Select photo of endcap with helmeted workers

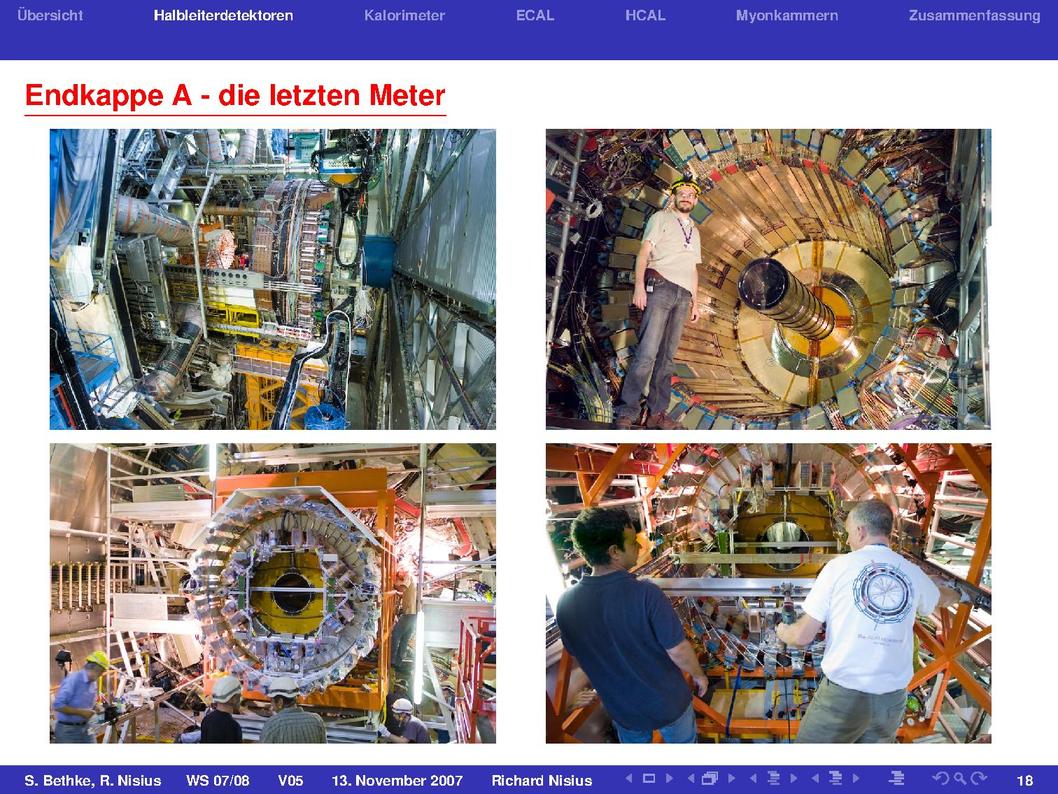click(x=273, y=593)
